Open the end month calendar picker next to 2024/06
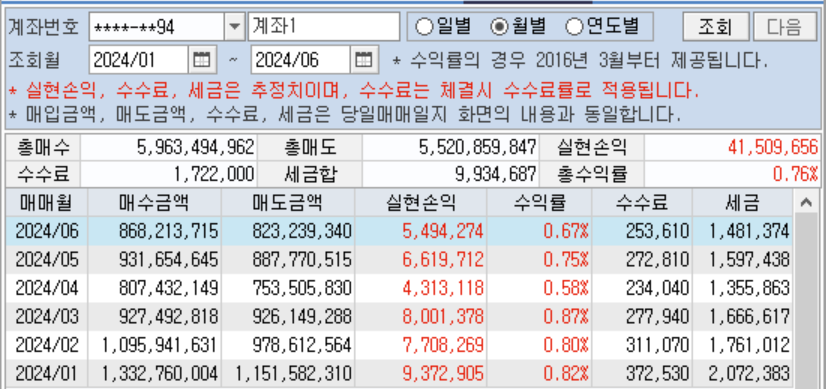This screenshot has height=389, width=826. click(364, 60)
